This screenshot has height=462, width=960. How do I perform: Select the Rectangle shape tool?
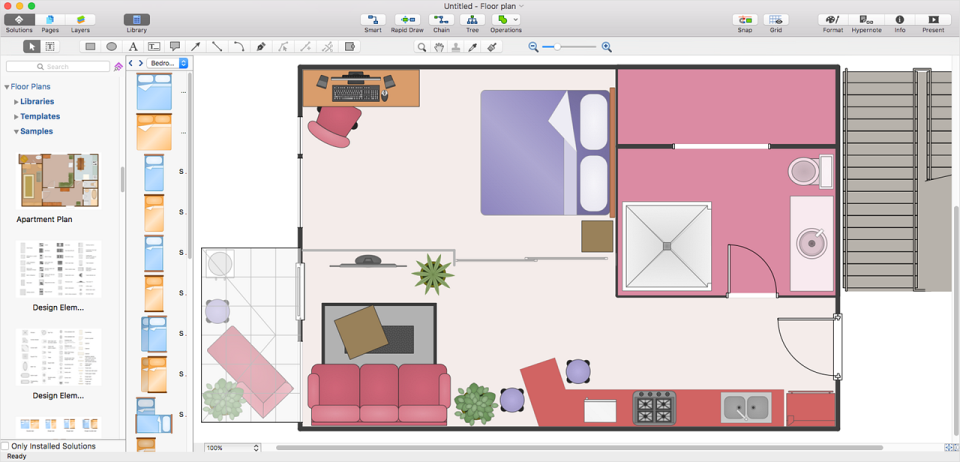click(91, 47)
